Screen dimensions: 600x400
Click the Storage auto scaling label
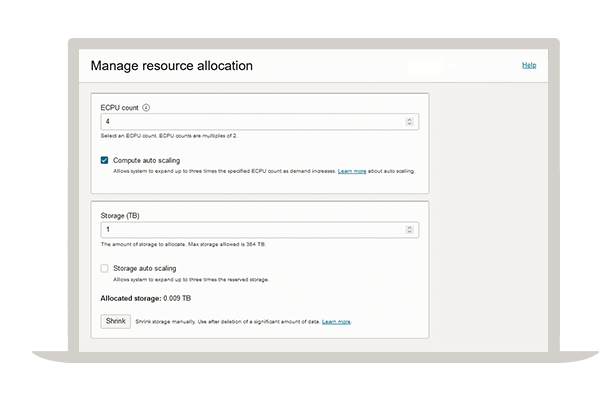(x=146, y=268)
